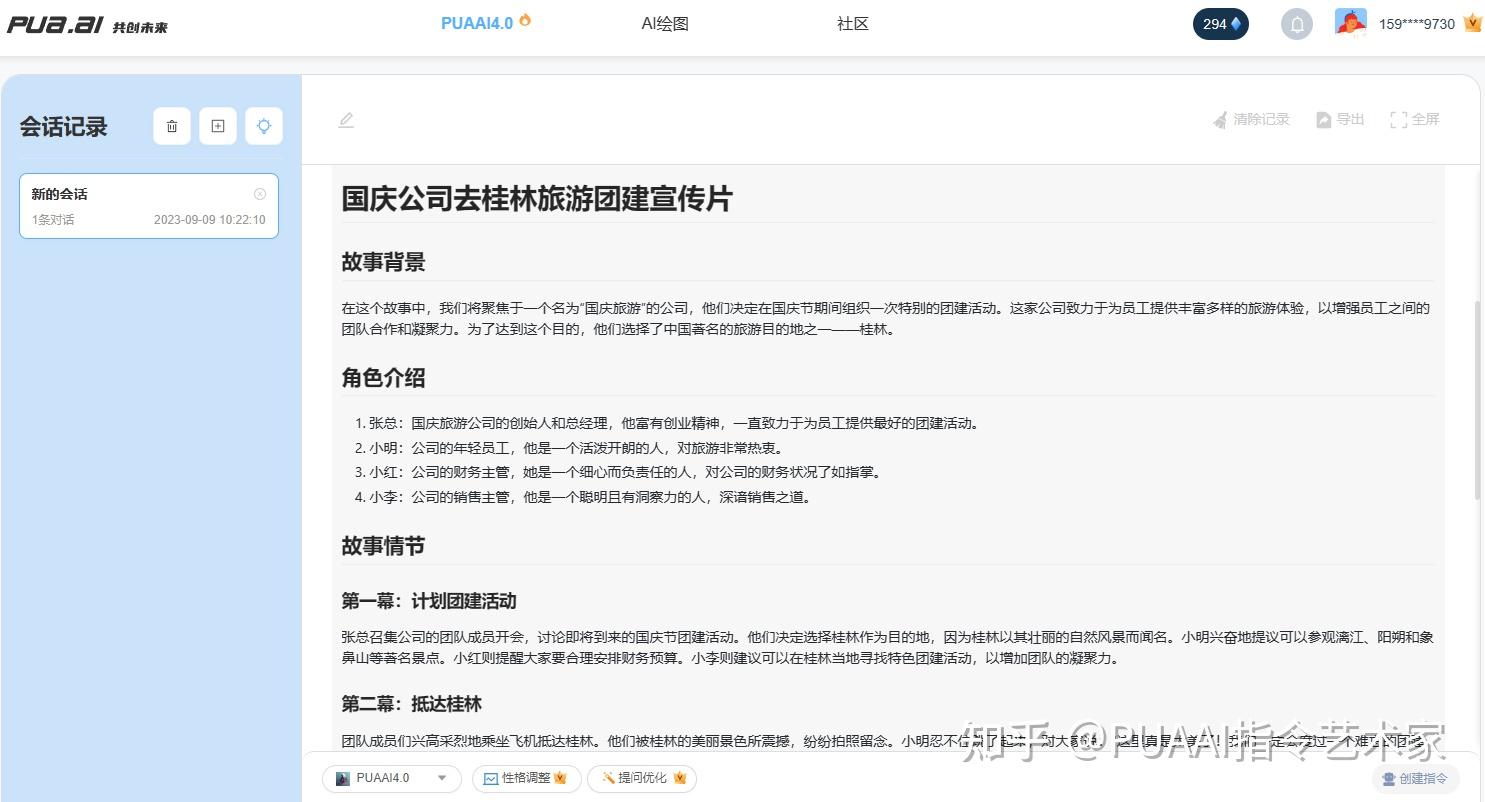Create a new session with plus icon

pyautogui.click(x=217, y=126)
